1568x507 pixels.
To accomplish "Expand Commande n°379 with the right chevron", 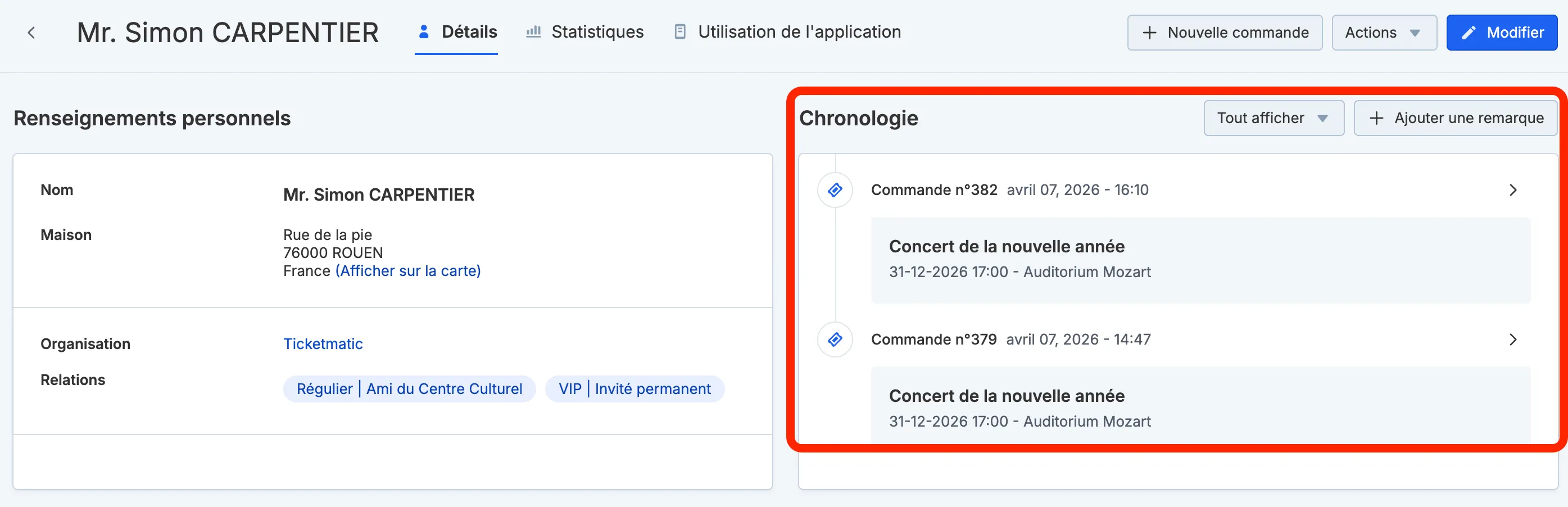I will (1512, 339).
